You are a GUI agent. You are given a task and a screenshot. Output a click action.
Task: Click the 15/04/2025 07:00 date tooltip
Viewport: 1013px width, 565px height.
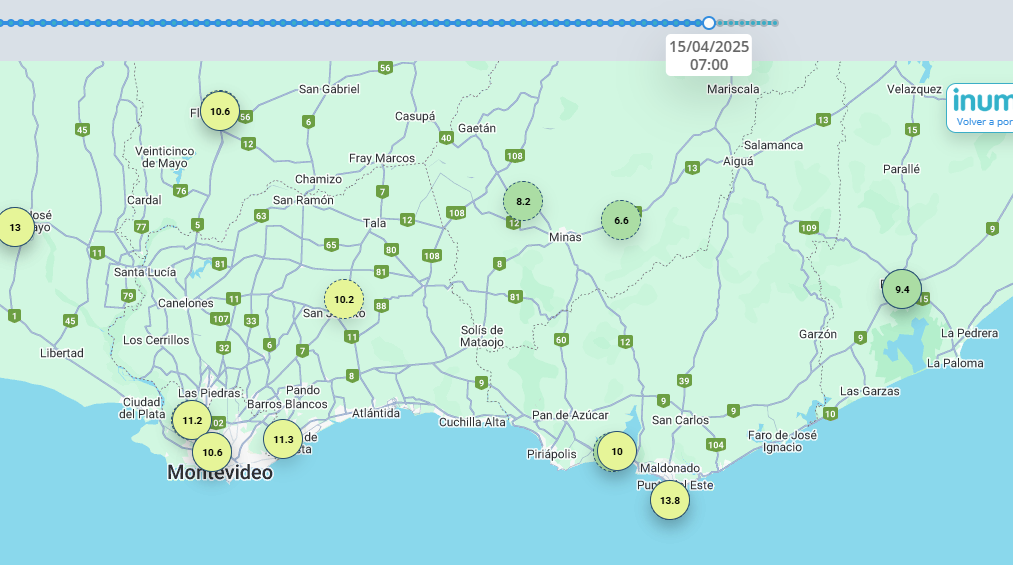point(709,56)
